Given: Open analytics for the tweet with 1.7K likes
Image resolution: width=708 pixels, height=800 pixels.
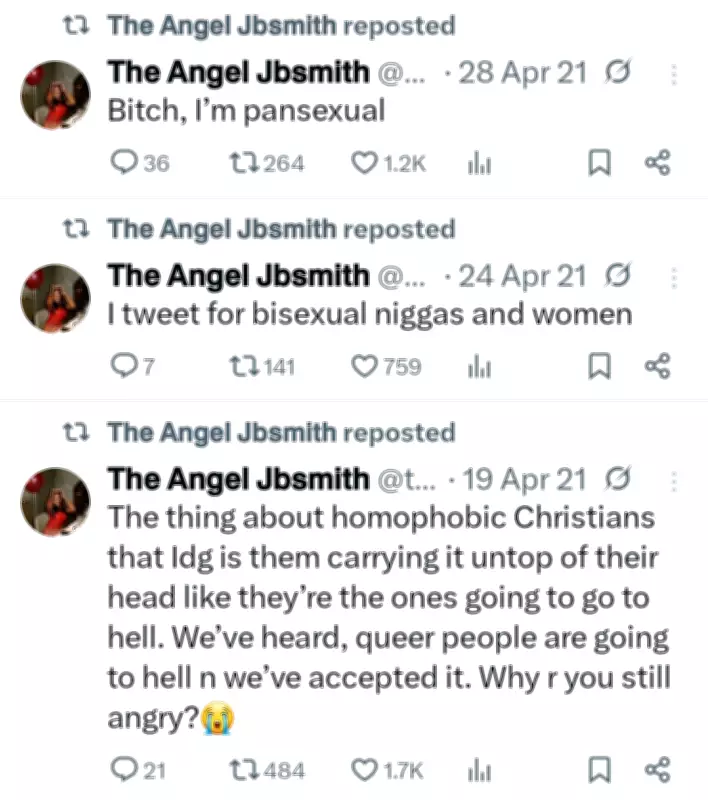Looking at the screenshot, I should pyautogui.click(x=477, y=770).
